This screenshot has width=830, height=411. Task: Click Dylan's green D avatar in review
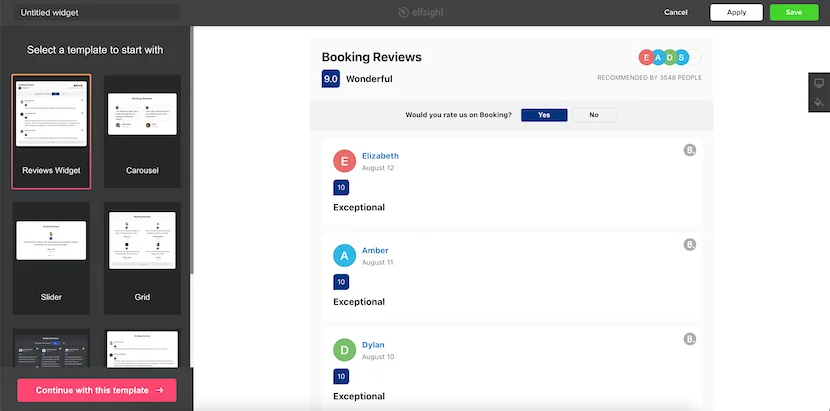pyautogui.click(x=345, y=350)
